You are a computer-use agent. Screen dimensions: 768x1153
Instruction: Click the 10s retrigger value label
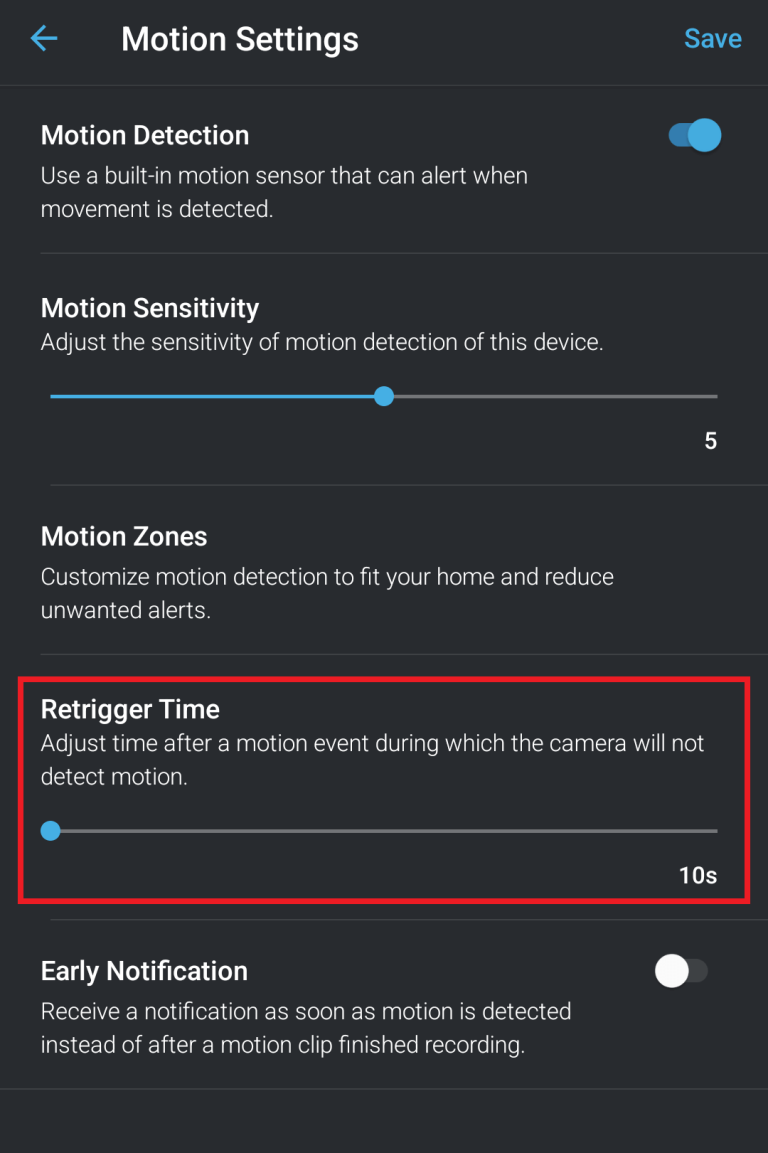click(x=697, y=874)
